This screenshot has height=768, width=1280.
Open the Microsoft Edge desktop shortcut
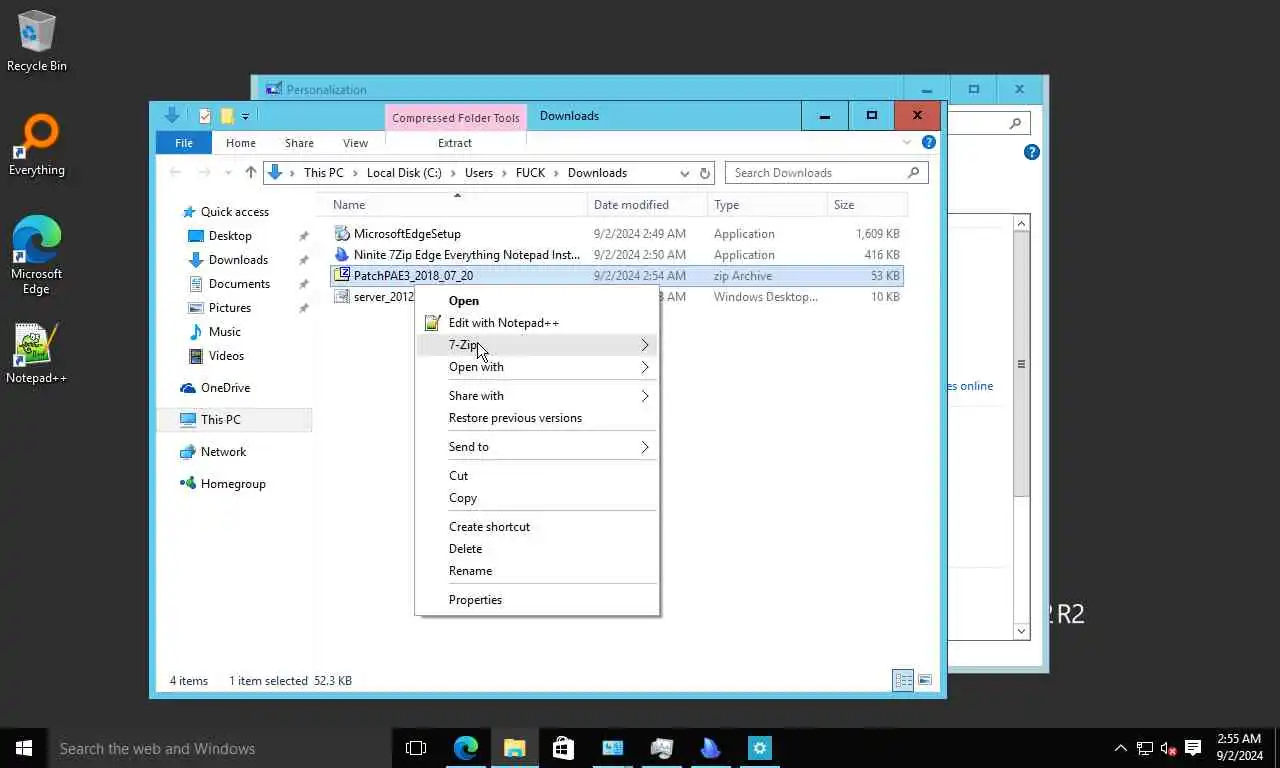point(37,256)
